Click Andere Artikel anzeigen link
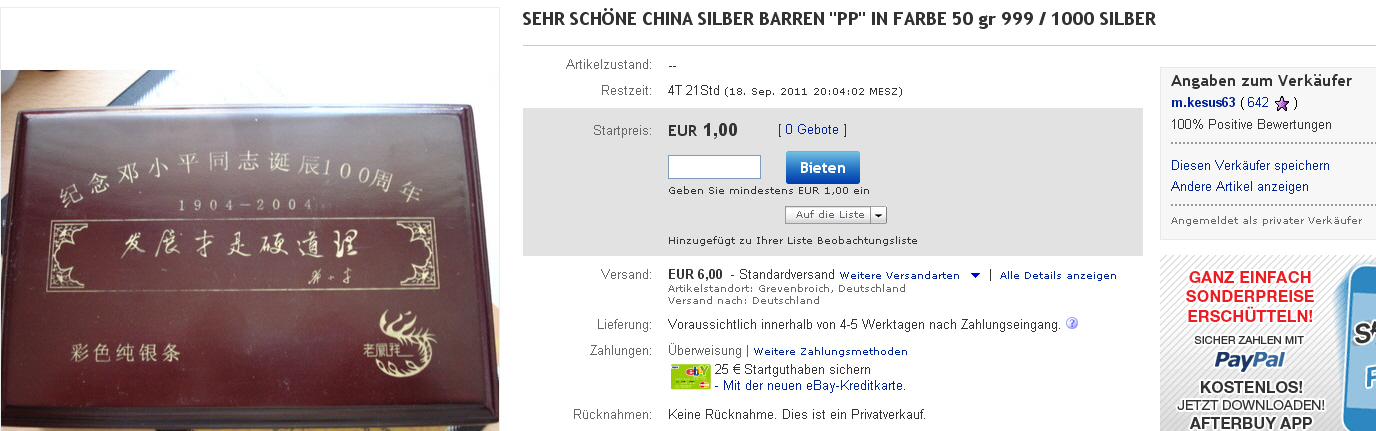 click(1239, 187)
